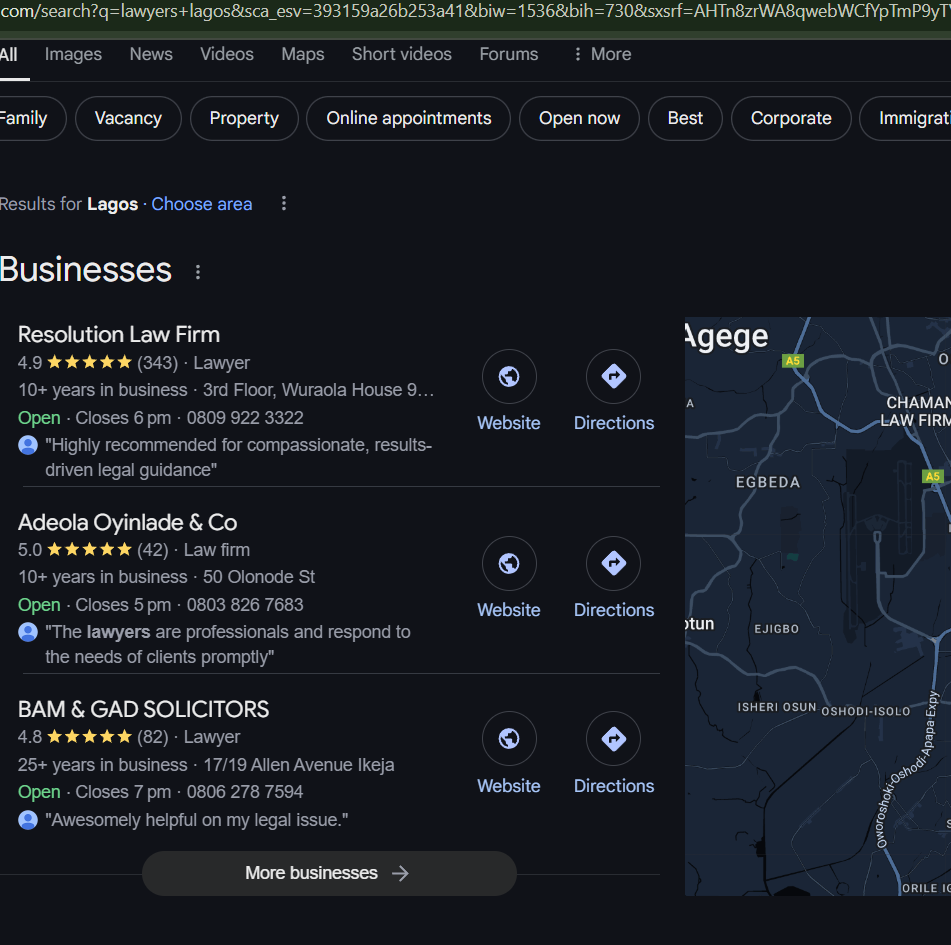Image resolution: width=951 pixels, height=945 pixels.
Task: Apply the Immigration filter chip
Action: [x=906, y=118]
